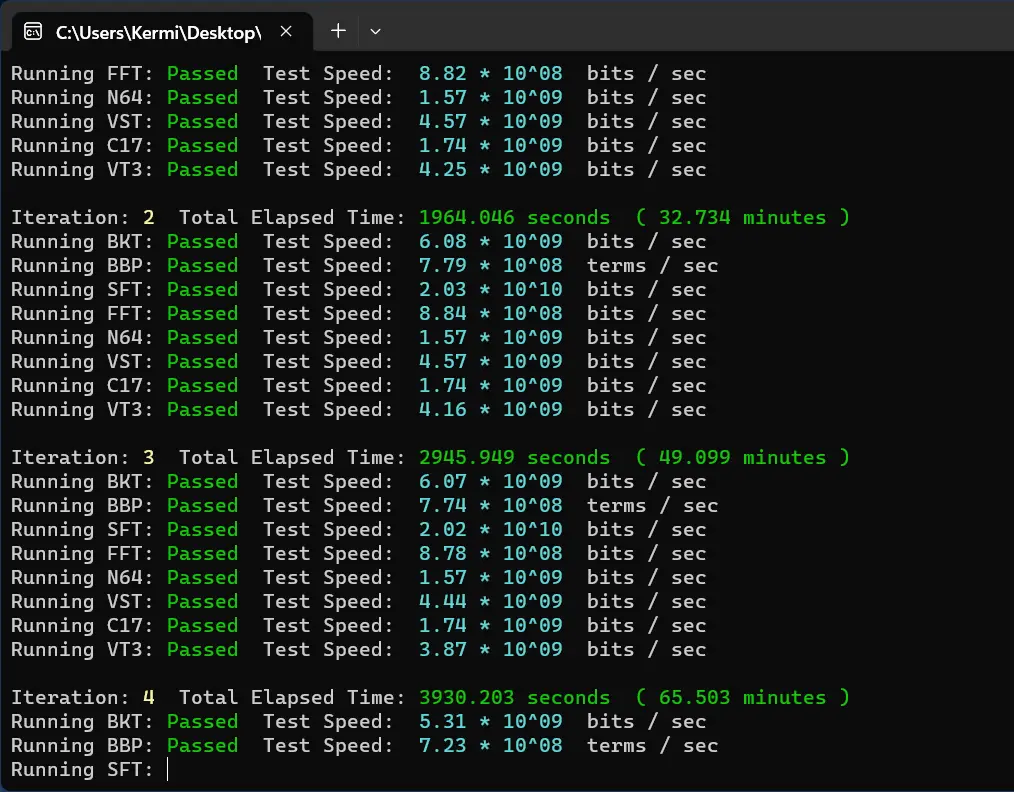
Task: Close the C:\Users\Kermi\Desktop\ tab
Action: (286, 31)
